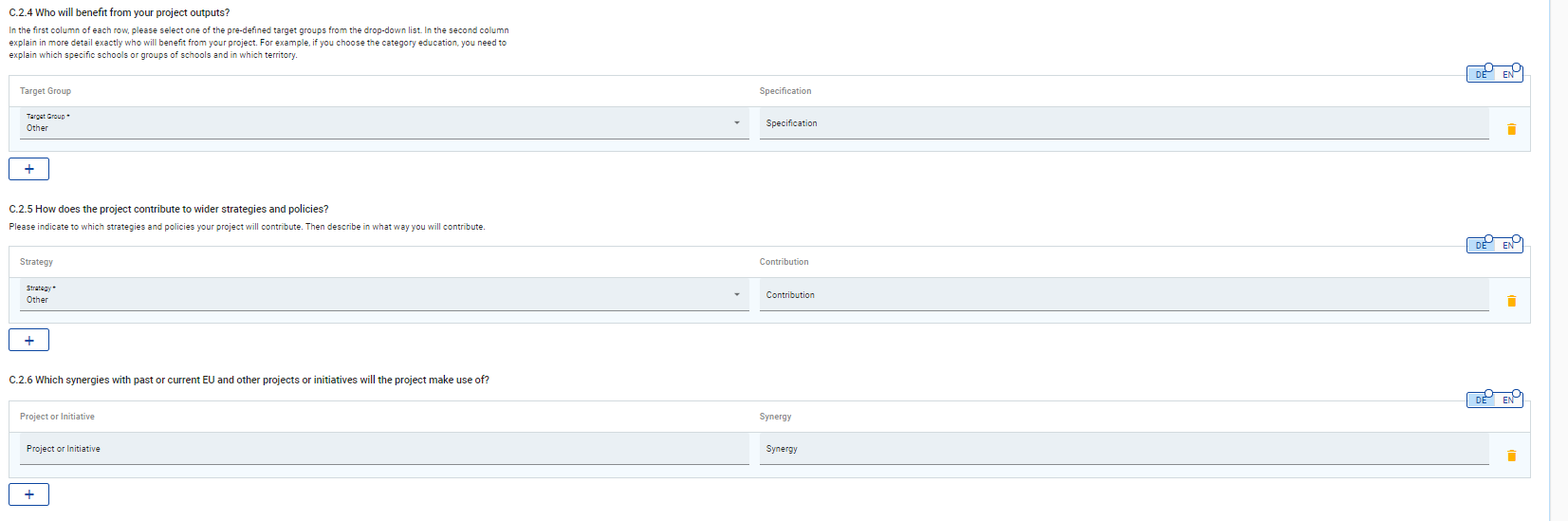Viewport: 1568px width, 521px height.
Task: Add a new target group row
Action: pyautogui.click(x=28, y=169)
